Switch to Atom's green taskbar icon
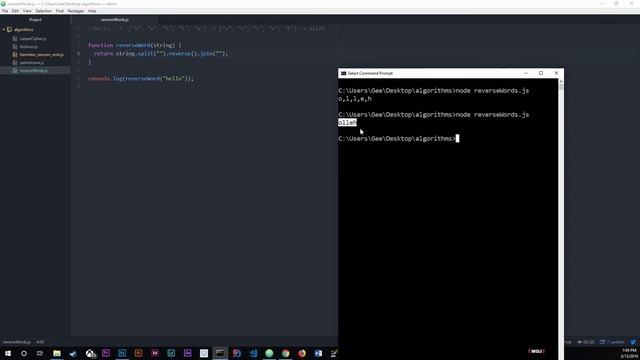Viewport: 640px width, 360px height. (269, 353)
